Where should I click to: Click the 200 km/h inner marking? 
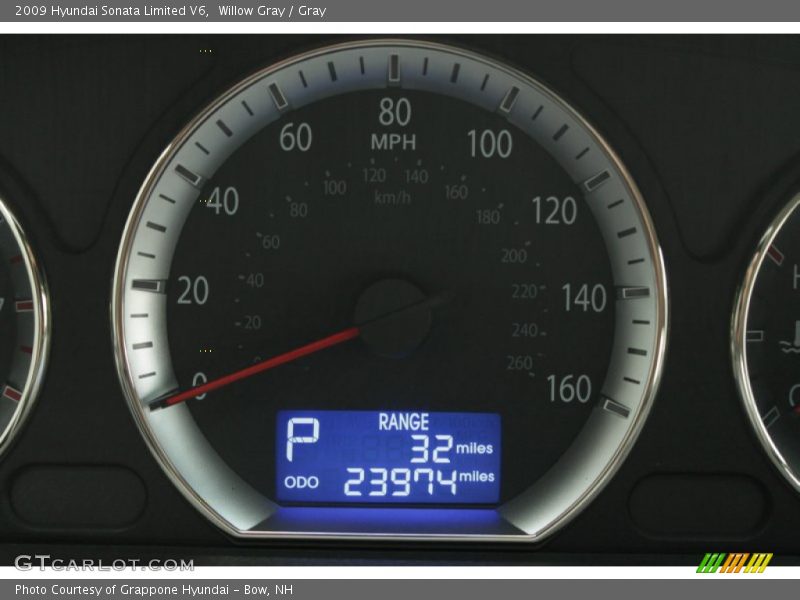coord(514,256)
